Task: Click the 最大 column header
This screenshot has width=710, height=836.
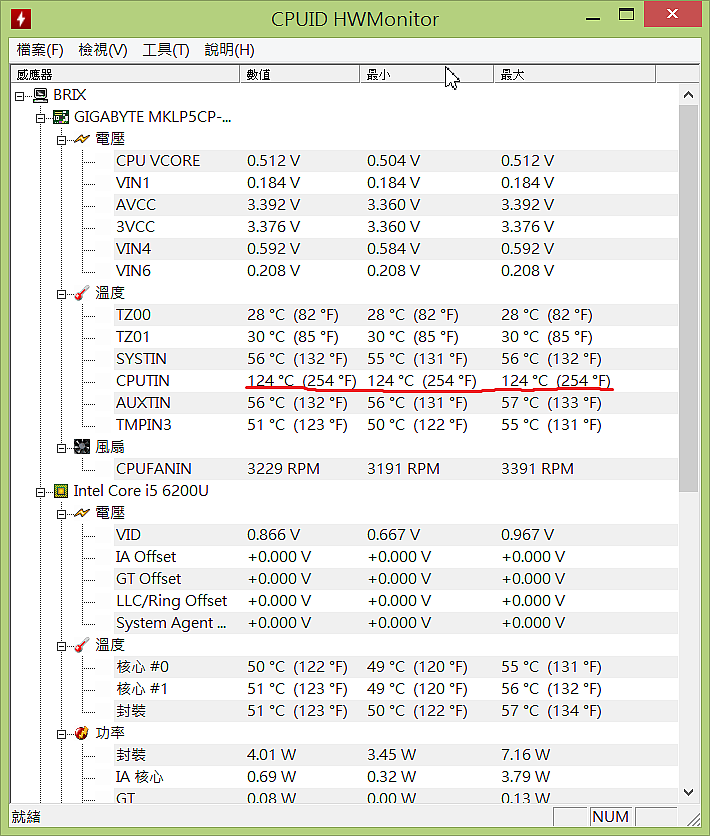Action: [x=575, y=74]
